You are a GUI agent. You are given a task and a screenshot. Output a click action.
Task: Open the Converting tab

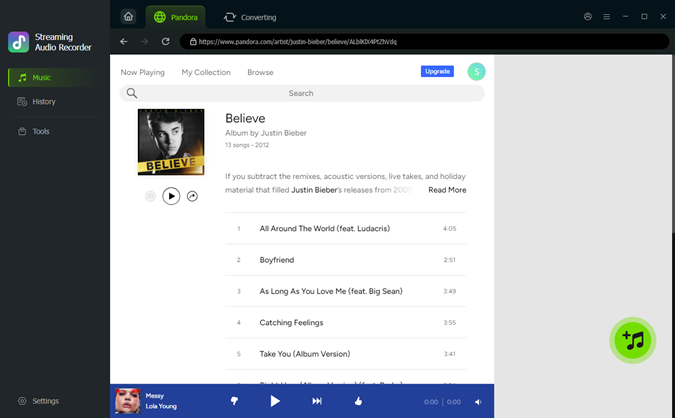[x=250, y=17]
